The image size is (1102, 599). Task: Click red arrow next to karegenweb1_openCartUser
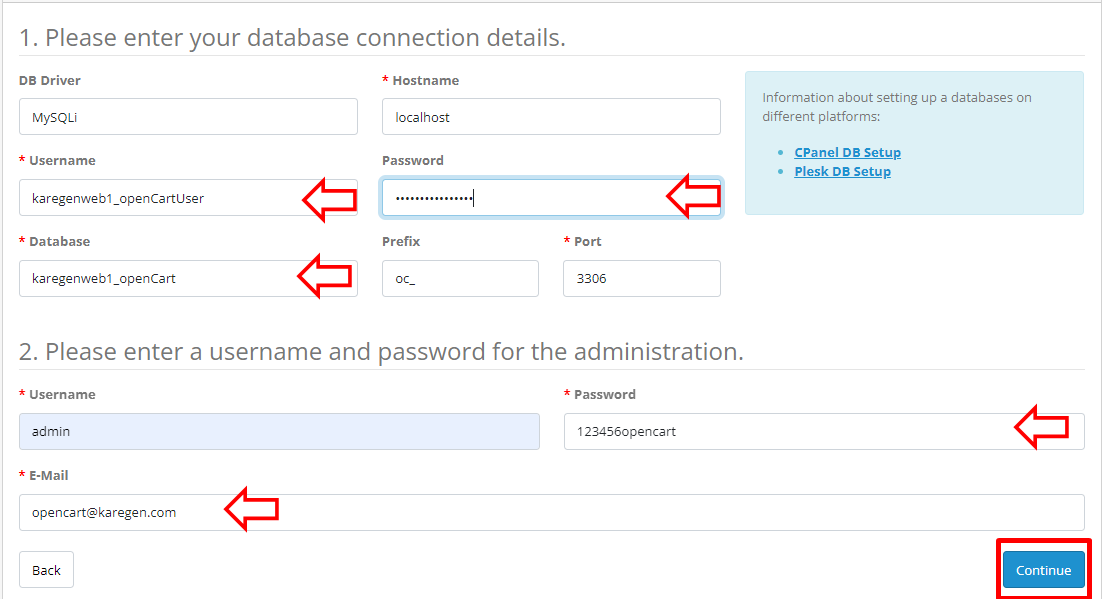click(x=330, y=200)
